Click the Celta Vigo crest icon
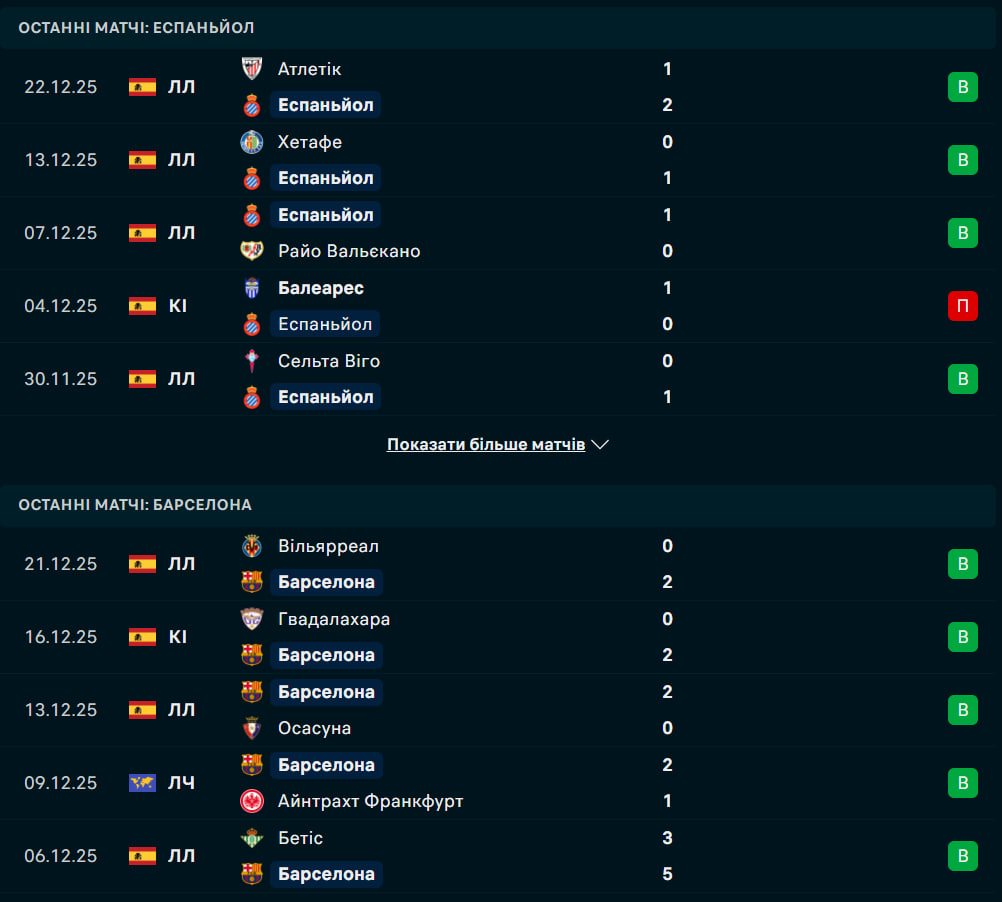Viewport: 1002px width, 902px height. (x=252, y=361)
